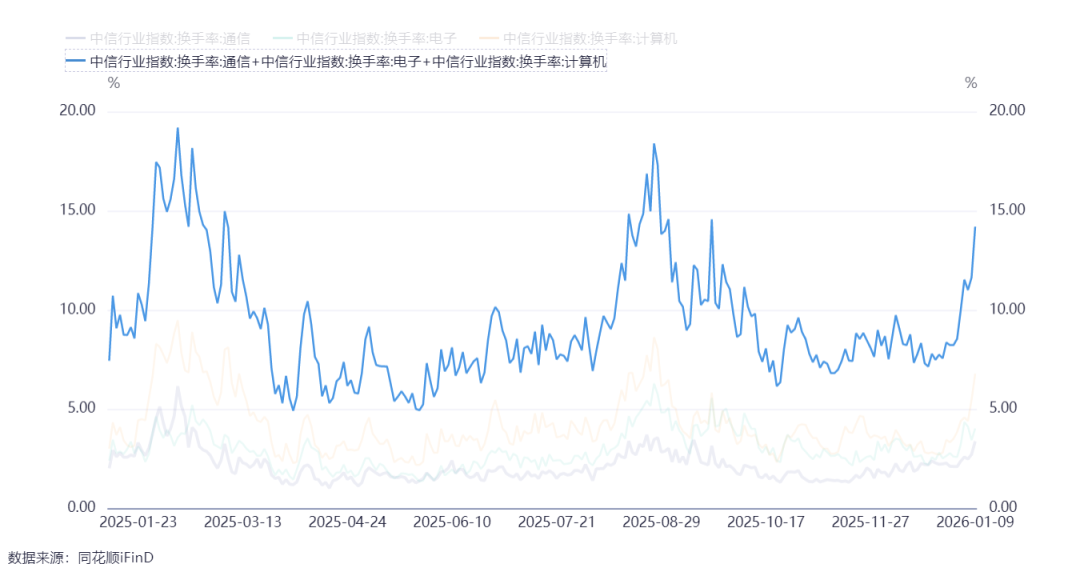Image resolution: width=1080 pixels, height=564 pixels.
Task: Click right axis value 10.00
Action: [1007, 309]
